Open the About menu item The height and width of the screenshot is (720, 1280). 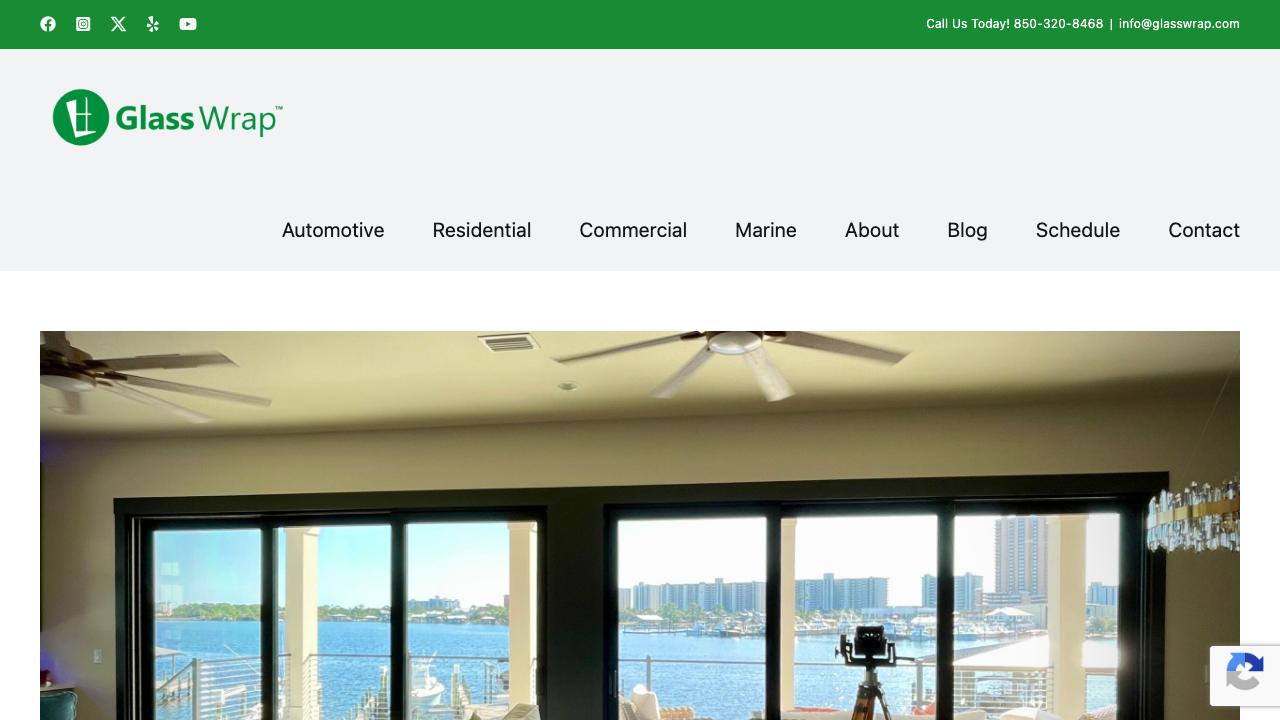(x=872, y=230)
